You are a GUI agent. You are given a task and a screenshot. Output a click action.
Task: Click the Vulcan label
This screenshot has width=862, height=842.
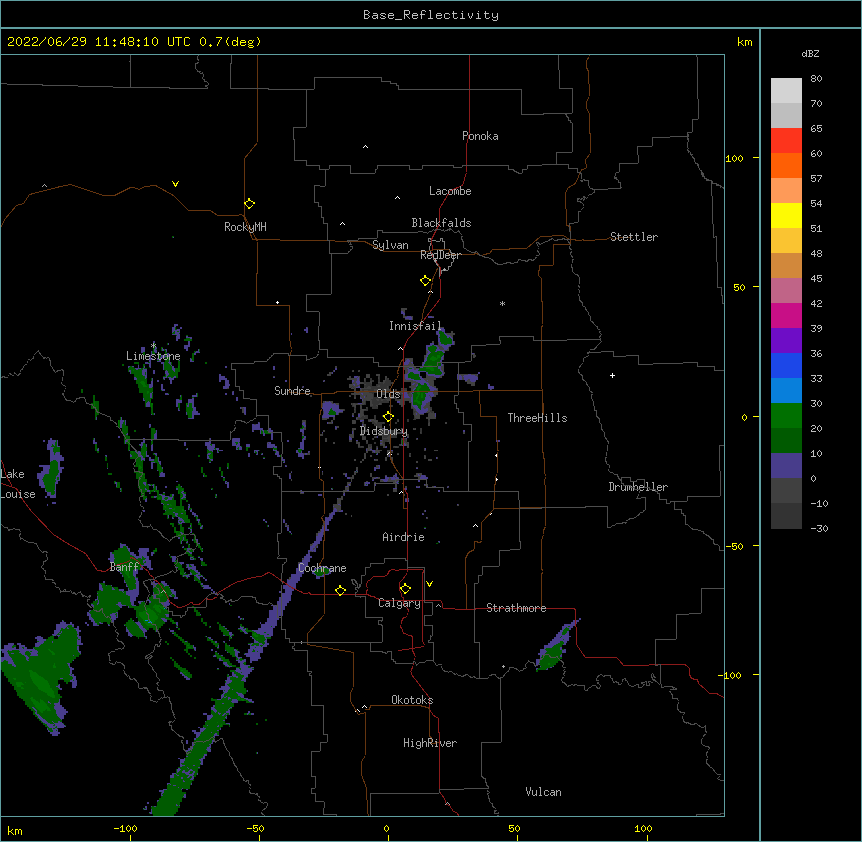pos(543,792)
